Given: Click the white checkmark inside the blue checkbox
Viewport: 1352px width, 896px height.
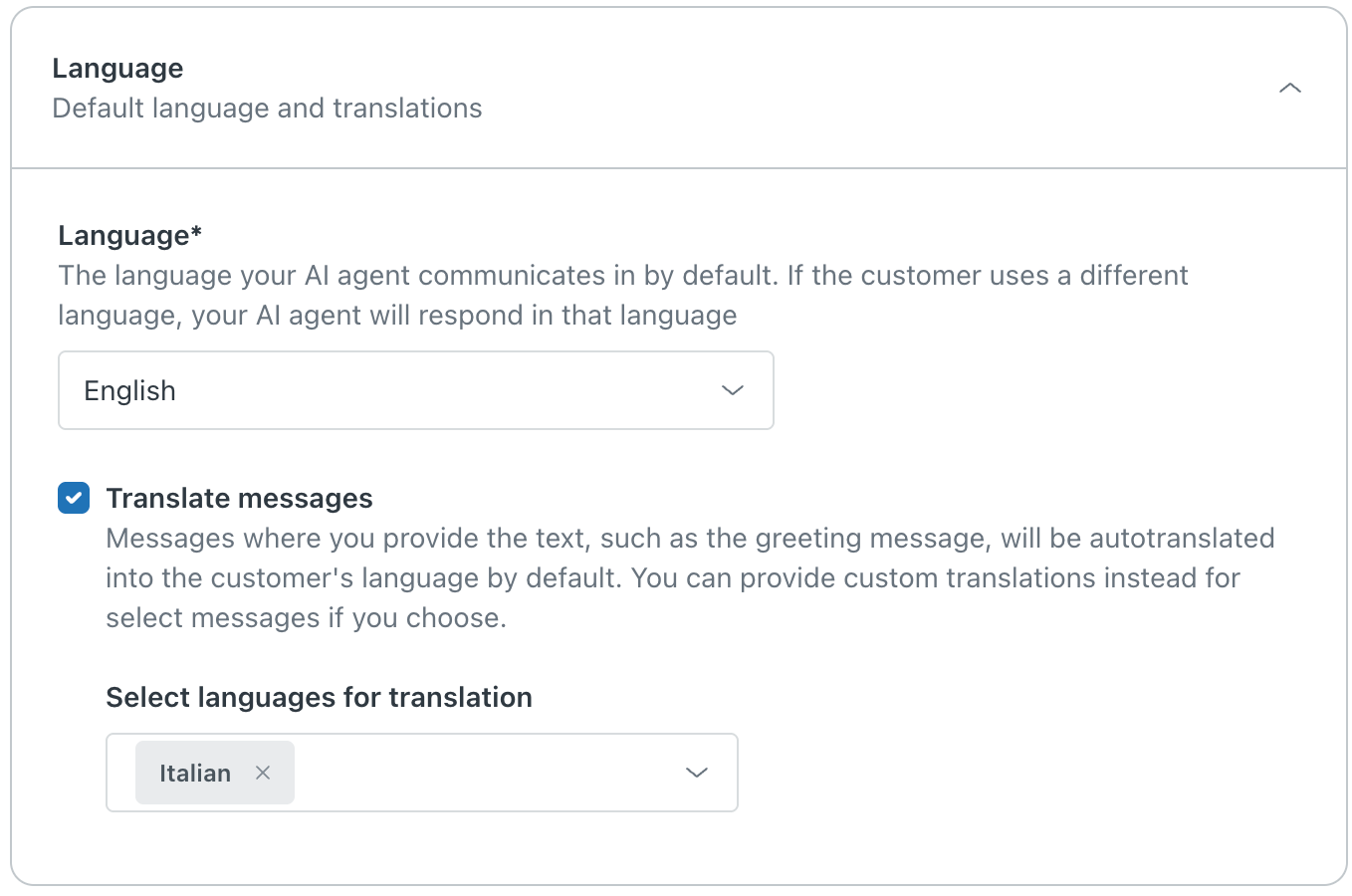Looking at the screenshot, I should click(x=74, y=498).
